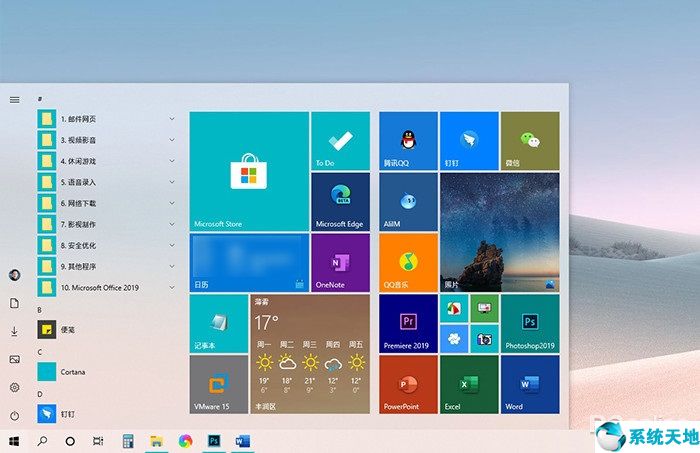Open 便笺 sticky notes in app list

point(107,330)
